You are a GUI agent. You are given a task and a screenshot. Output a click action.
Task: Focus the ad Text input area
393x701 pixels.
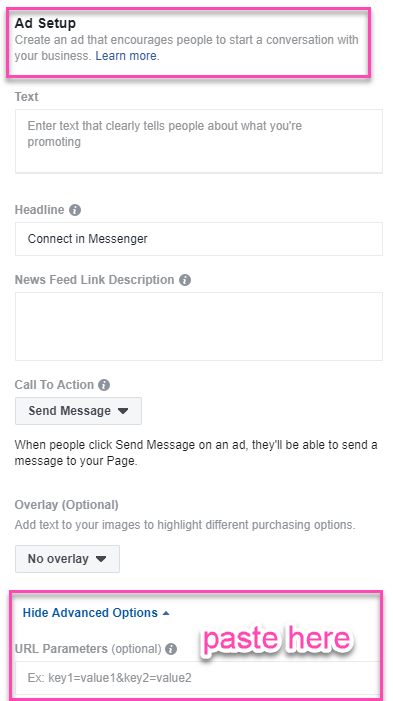[x=199, y=141]
